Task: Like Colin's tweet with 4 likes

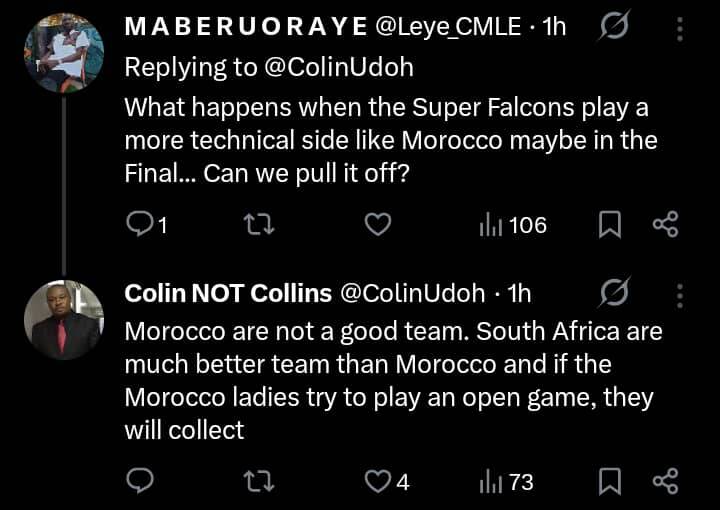Action: pos(386,482)
